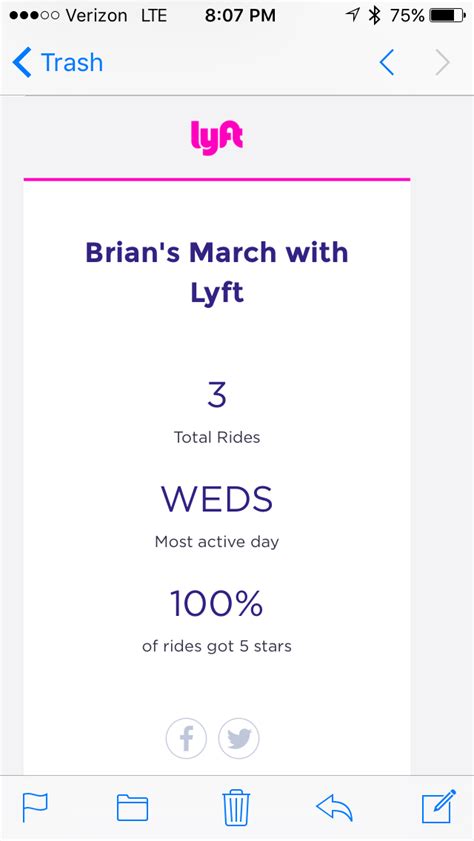Delete message with the trash can icon

click(236, 807)
